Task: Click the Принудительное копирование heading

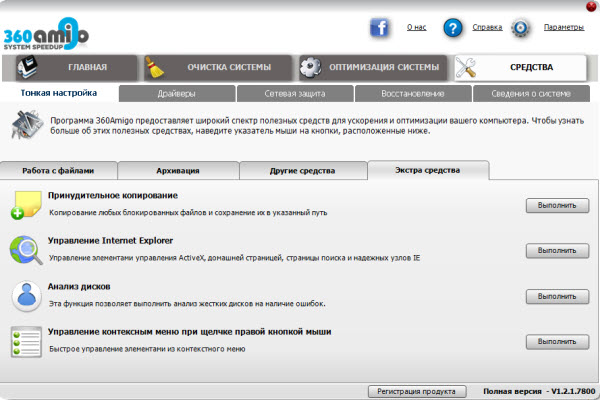Action: [113, 196]
